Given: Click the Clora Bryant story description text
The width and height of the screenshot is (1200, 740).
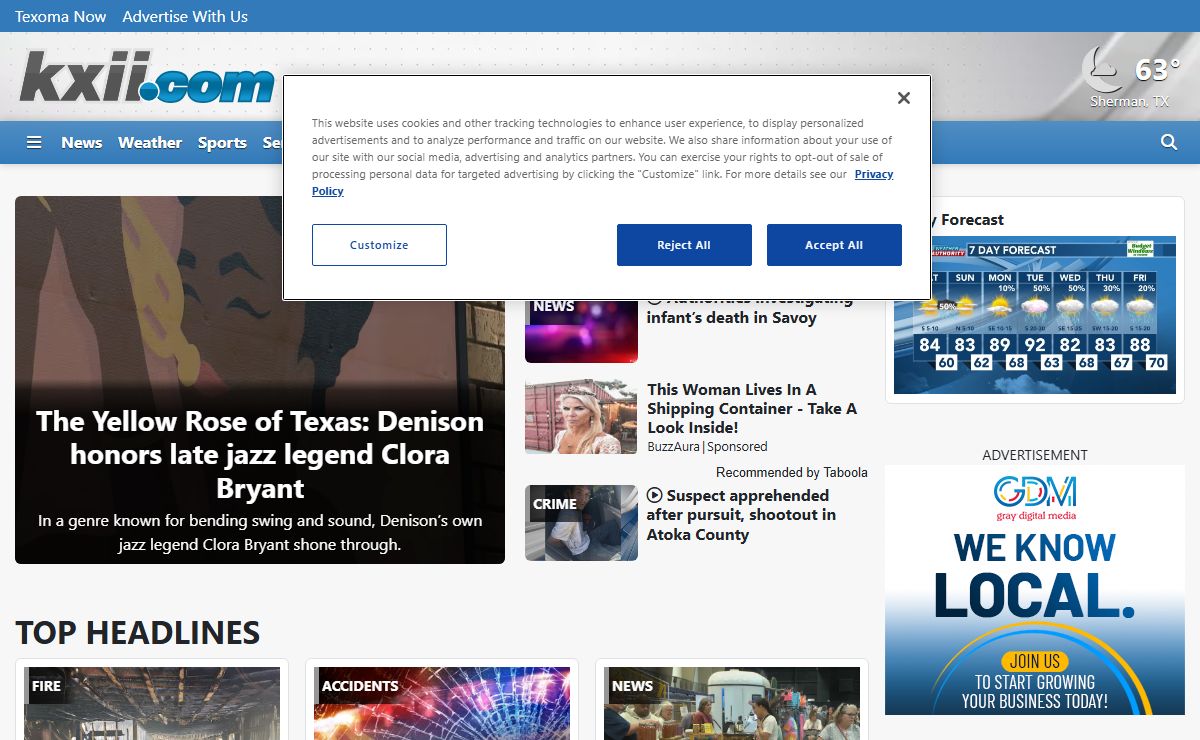Looking at the screenshot, I should [x=260, y=533].
